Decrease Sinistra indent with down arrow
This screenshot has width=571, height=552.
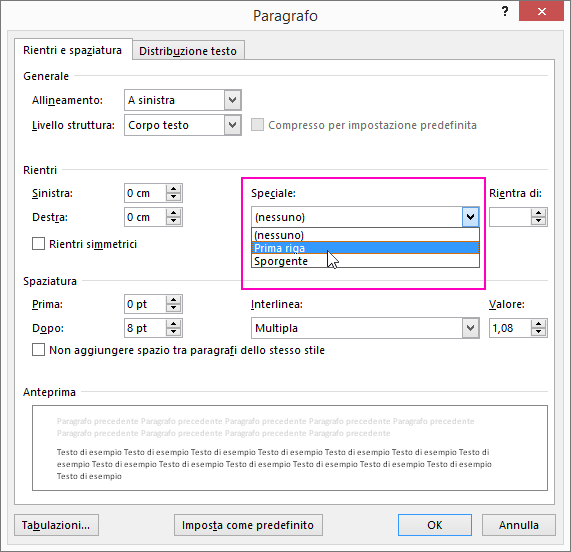[174, 197]
